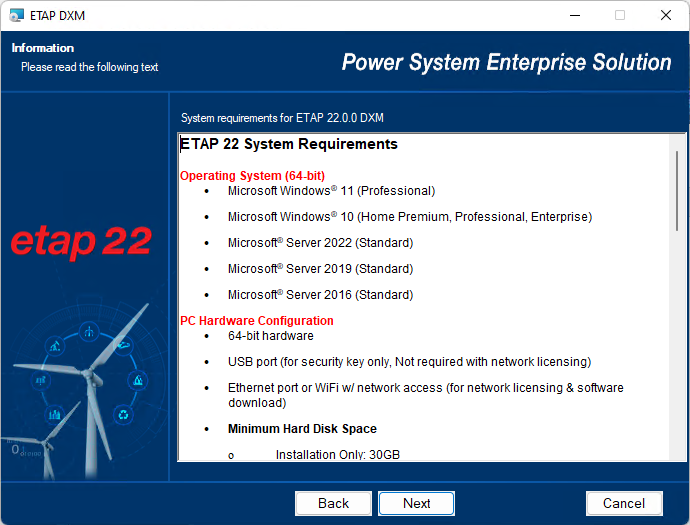
Task: Click the Microsoft Server 2022 (Standard) line
Action: (320, 243)
